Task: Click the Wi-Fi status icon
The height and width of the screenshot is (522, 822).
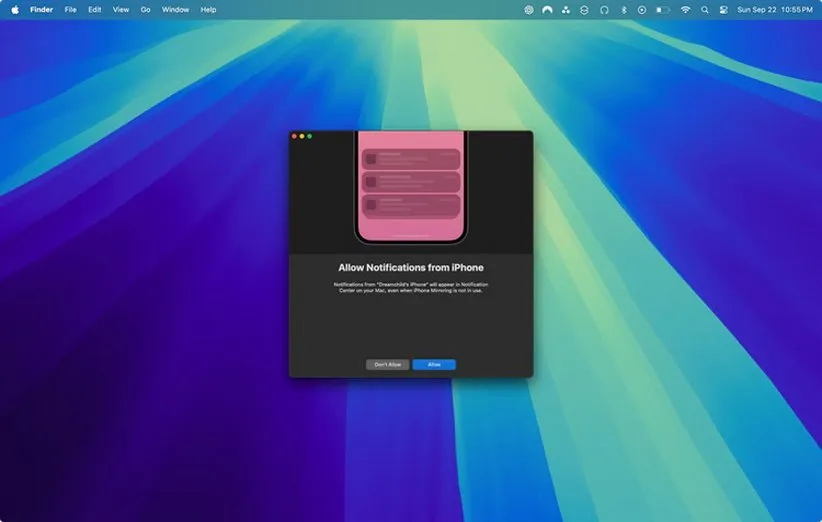Action: 685,9
